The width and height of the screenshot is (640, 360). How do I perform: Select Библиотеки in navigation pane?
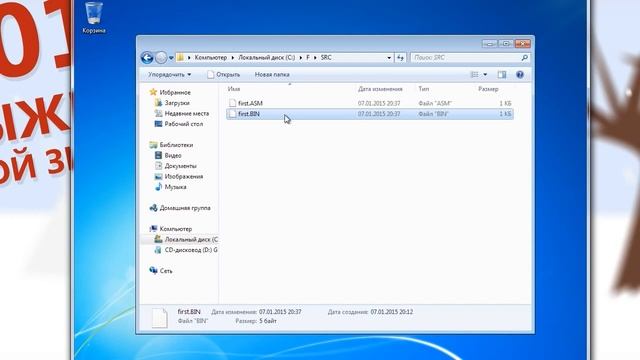pos(176,145)
